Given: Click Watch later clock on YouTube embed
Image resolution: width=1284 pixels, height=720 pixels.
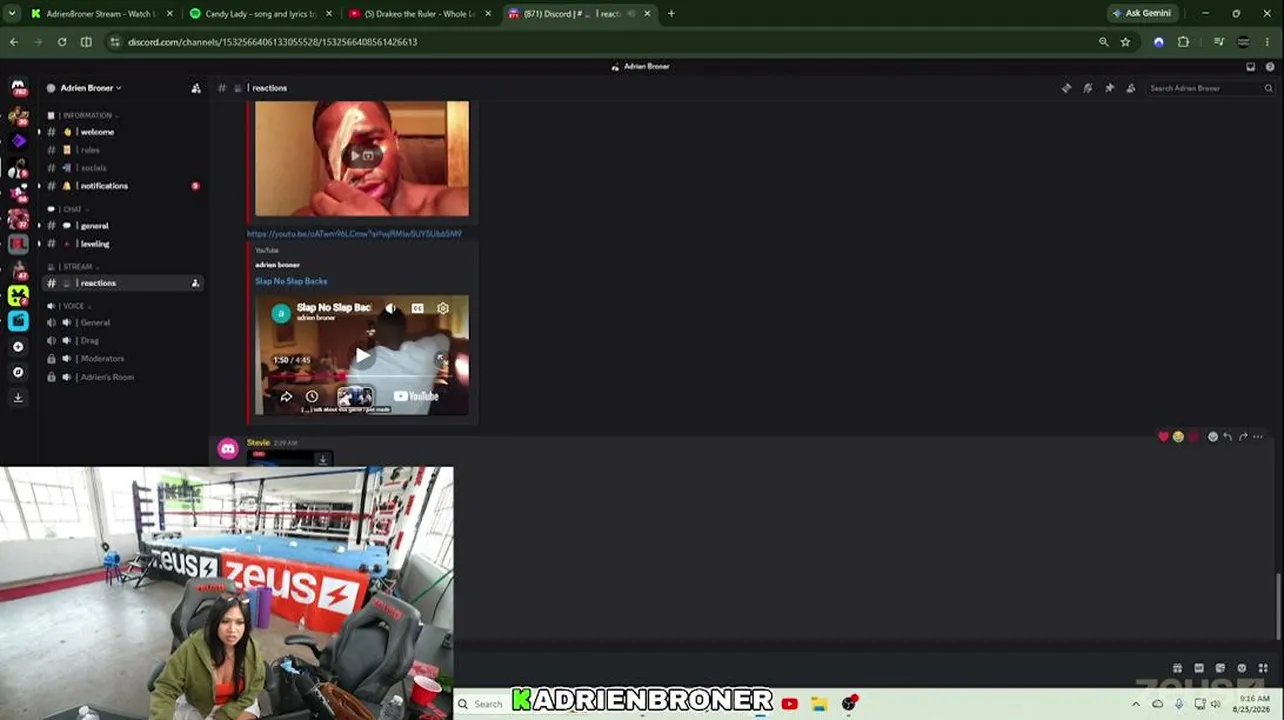Looking at the screenshot, I should click(312, 397).
